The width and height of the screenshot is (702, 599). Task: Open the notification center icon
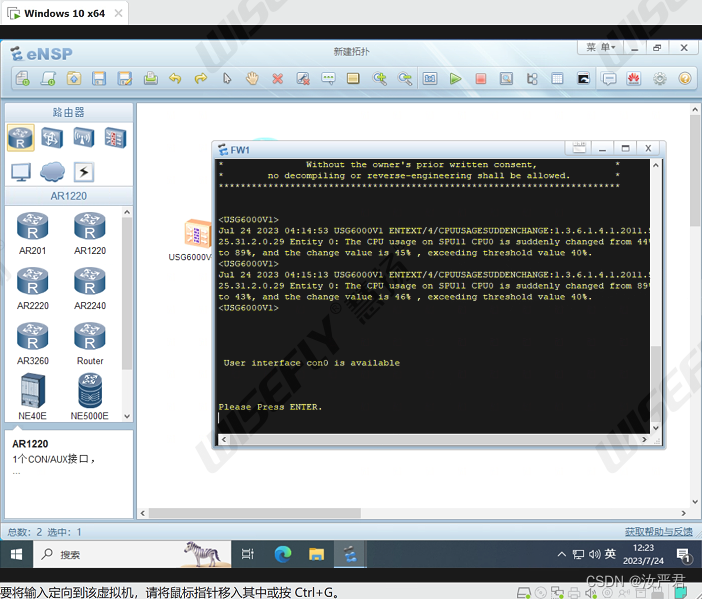[684, 555]
